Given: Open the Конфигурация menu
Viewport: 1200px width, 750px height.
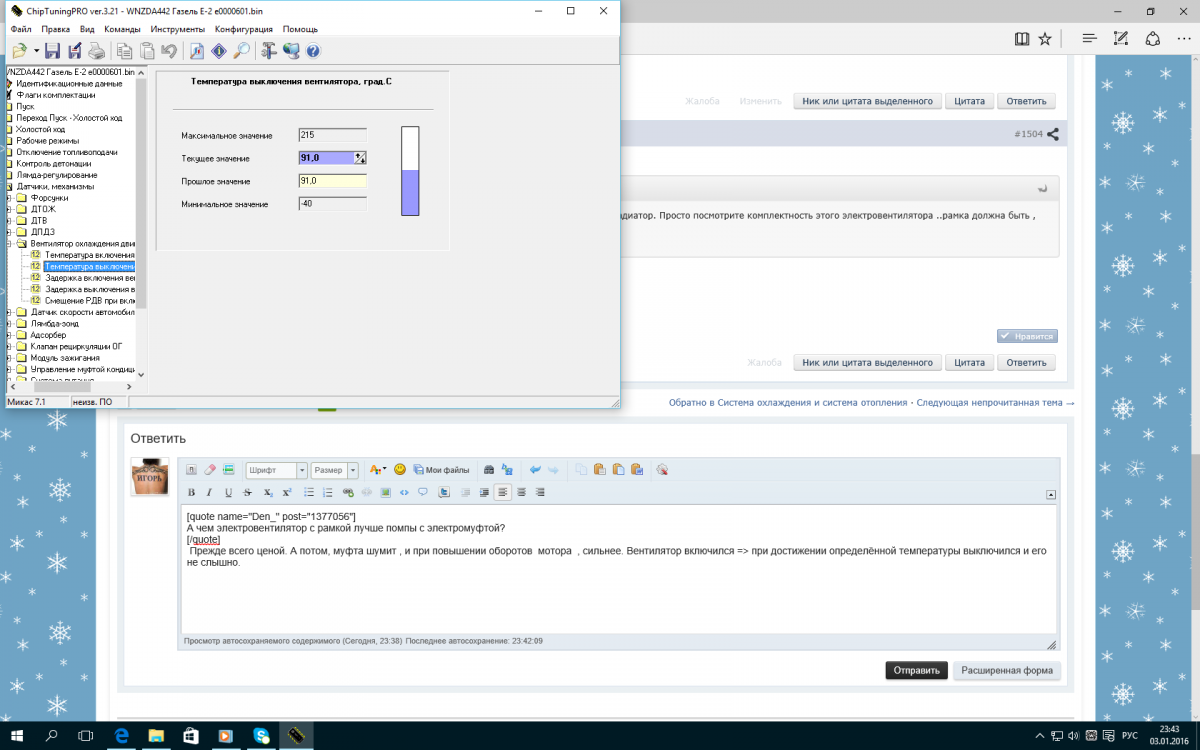Looking at the screenshot, I should [245, 29].
